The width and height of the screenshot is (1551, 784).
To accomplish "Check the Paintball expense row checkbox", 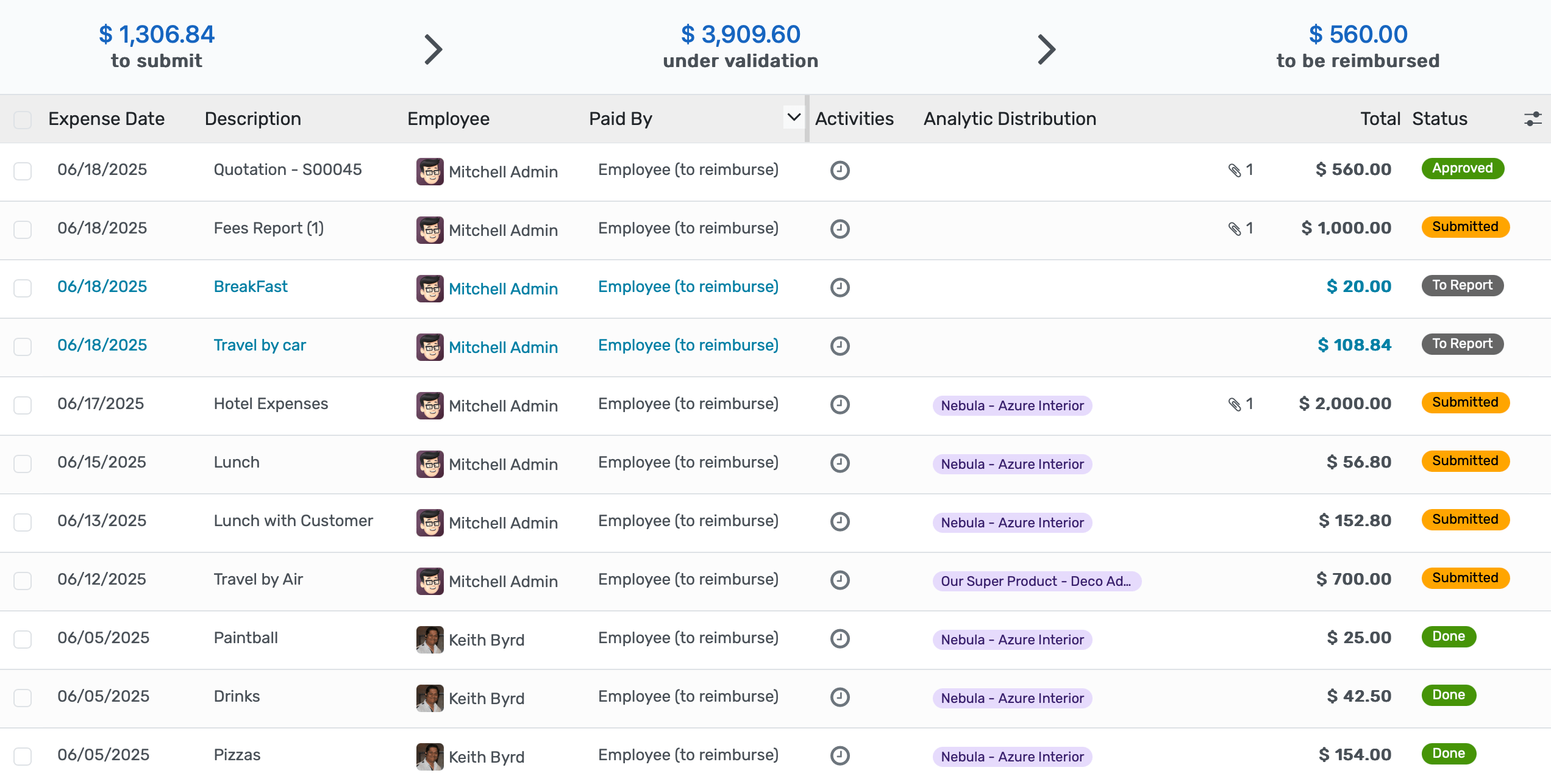I will (x=23, y=639).
